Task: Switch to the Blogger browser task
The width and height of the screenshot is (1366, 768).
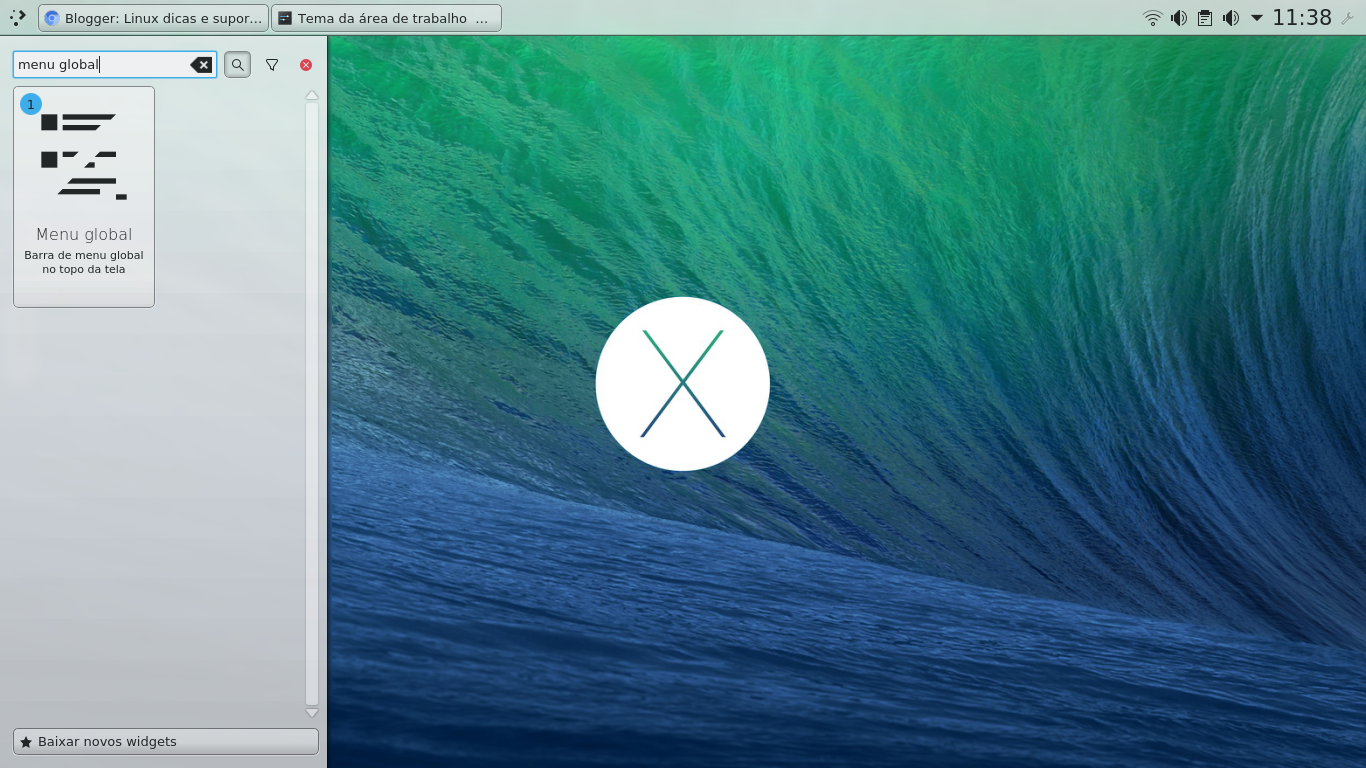Action: [x=150, y=17]
